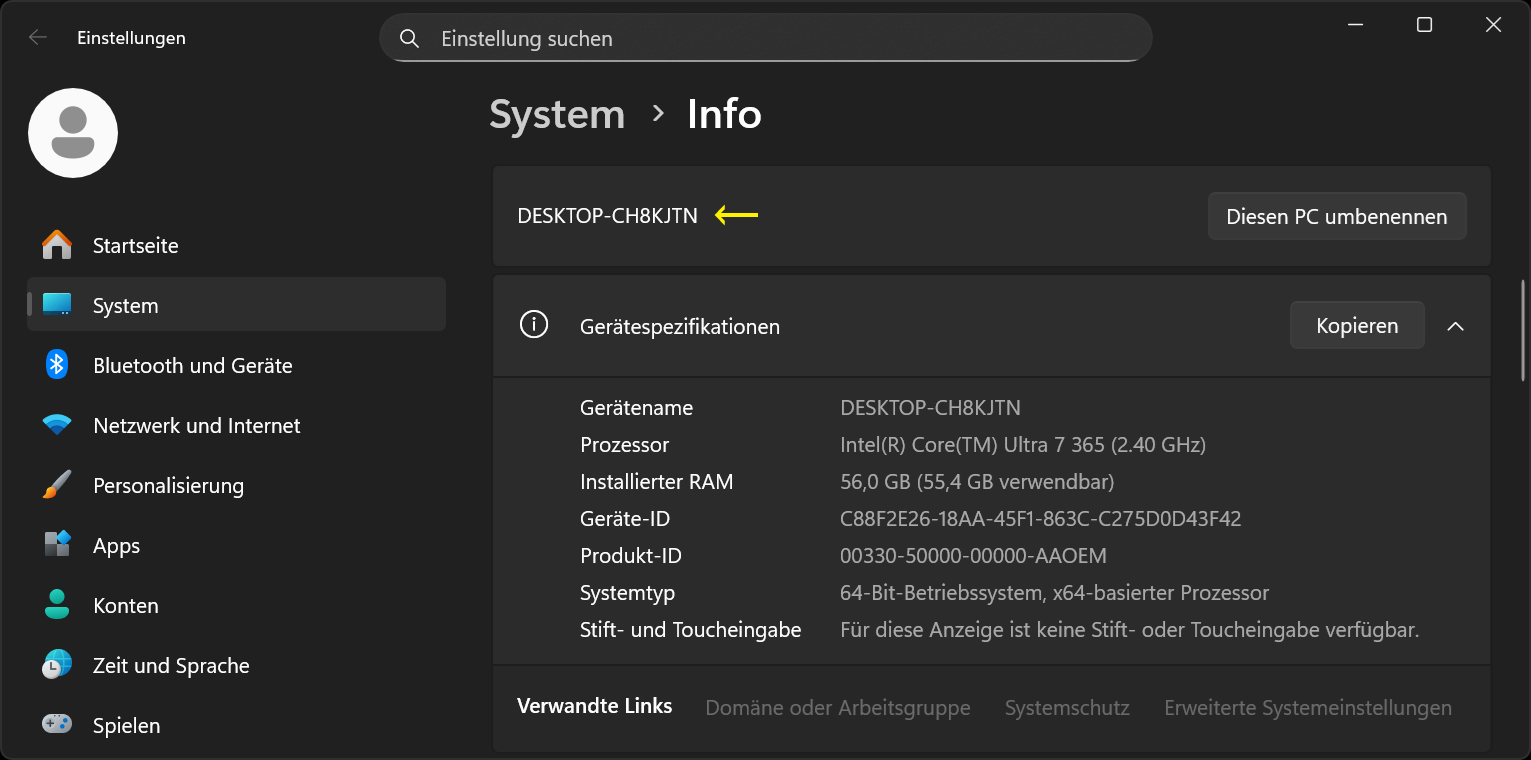
Task: Collapse the Gerätespezifikationen panel
Action: click(x=1455, y=325)
